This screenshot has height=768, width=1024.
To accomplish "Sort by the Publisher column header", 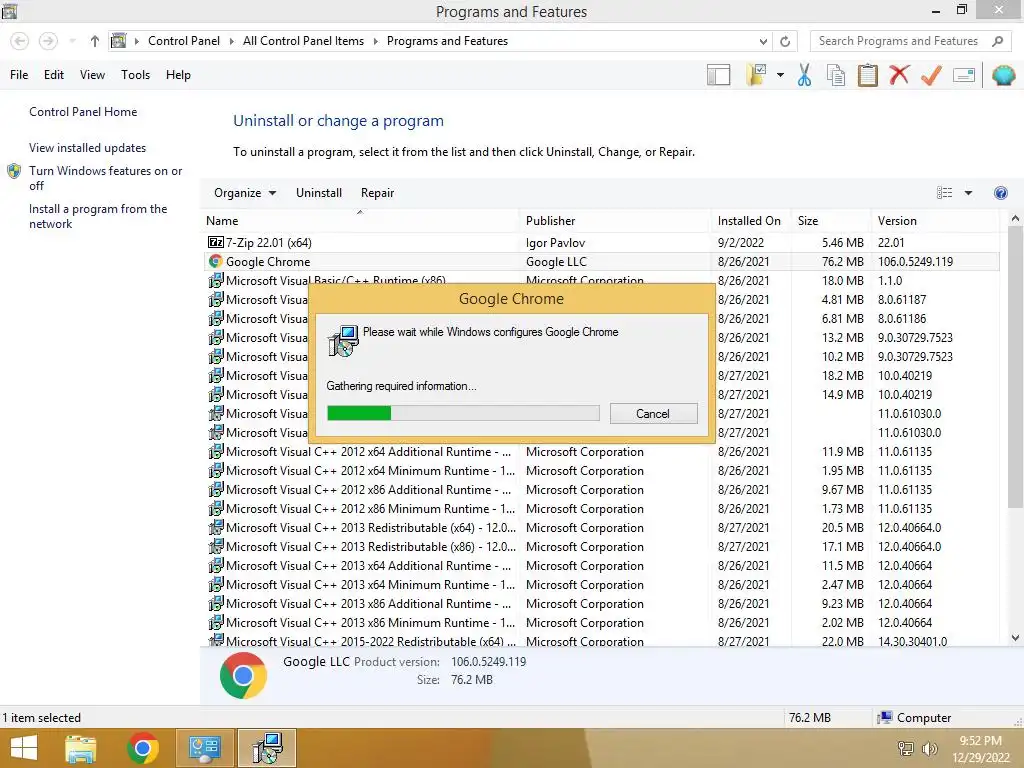I will (615, 221).
